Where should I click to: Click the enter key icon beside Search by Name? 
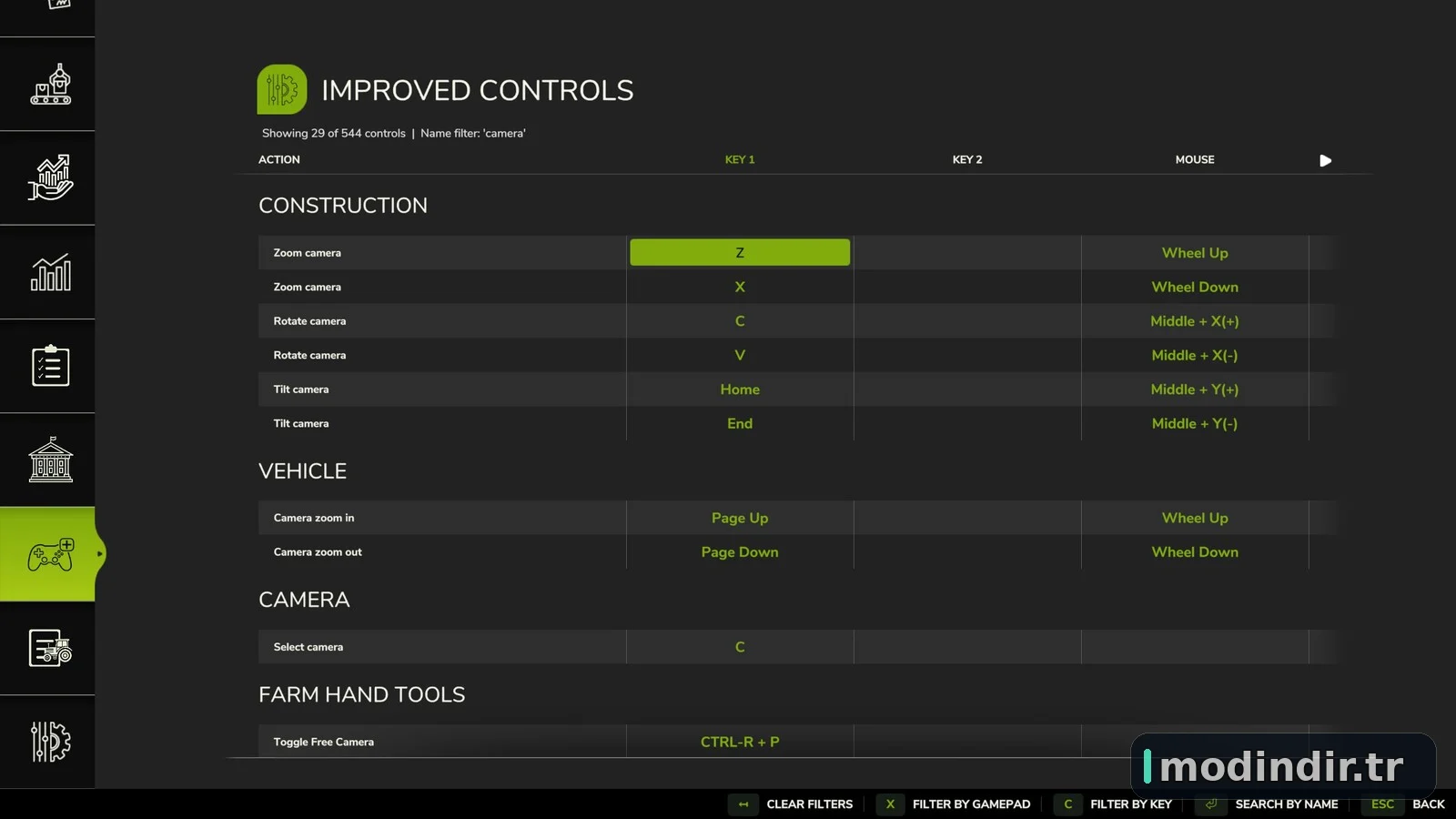click(x=1211, y=804)
